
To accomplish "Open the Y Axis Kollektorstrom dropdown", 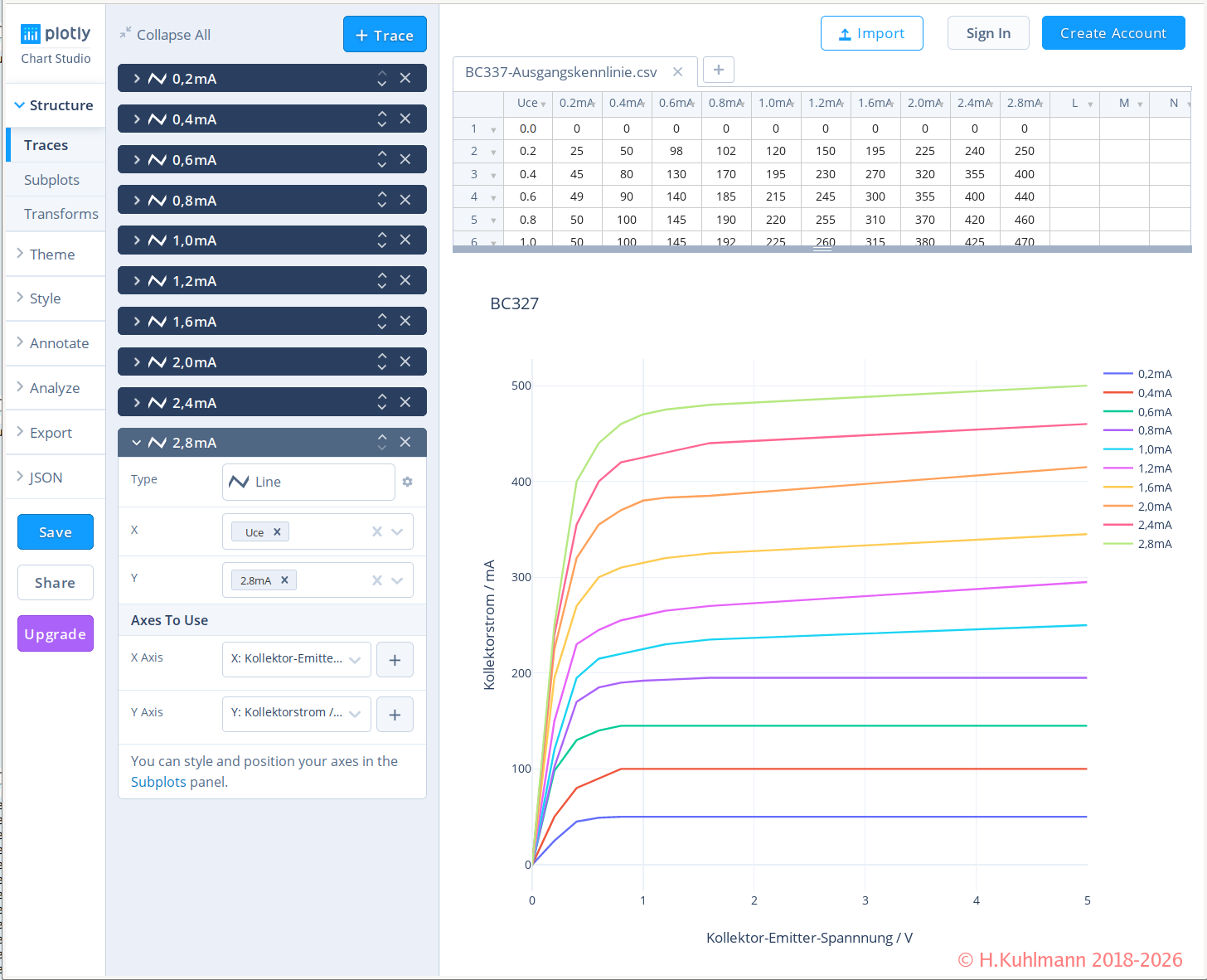I will 296,713.
